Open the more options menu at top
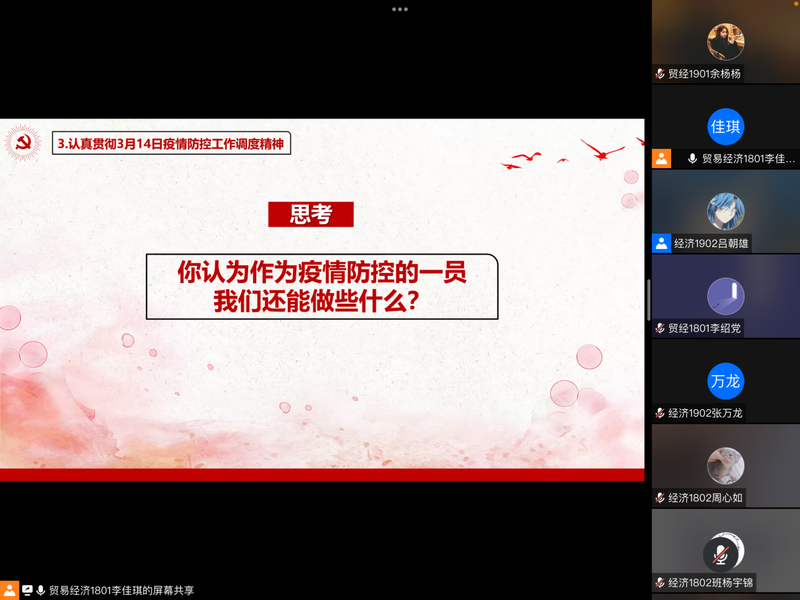This screenshot has height=600, width=800. click(x=399, y=8)
